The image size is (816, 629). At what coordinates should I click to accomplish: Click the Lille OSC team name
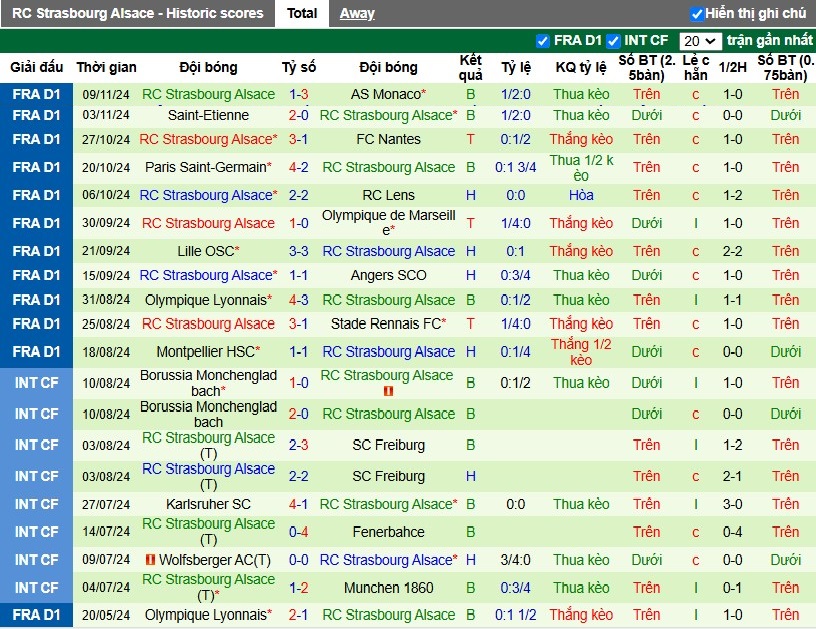(206, 251)
